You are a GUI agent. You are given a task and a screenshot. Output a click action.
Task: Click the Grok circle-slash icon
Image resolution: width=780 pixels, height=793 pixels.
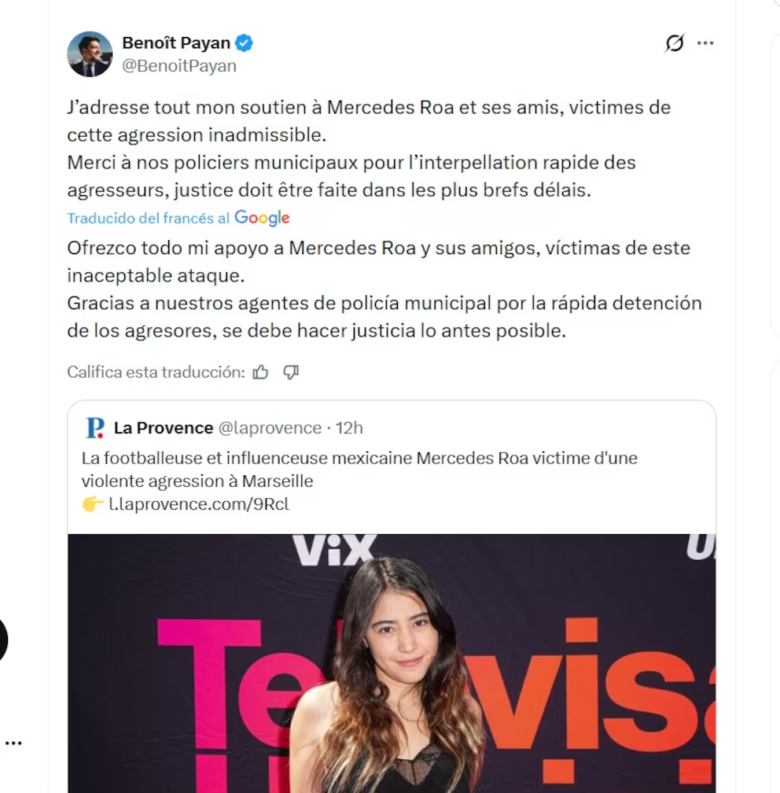pyautogui.click(x=674, y=43)
